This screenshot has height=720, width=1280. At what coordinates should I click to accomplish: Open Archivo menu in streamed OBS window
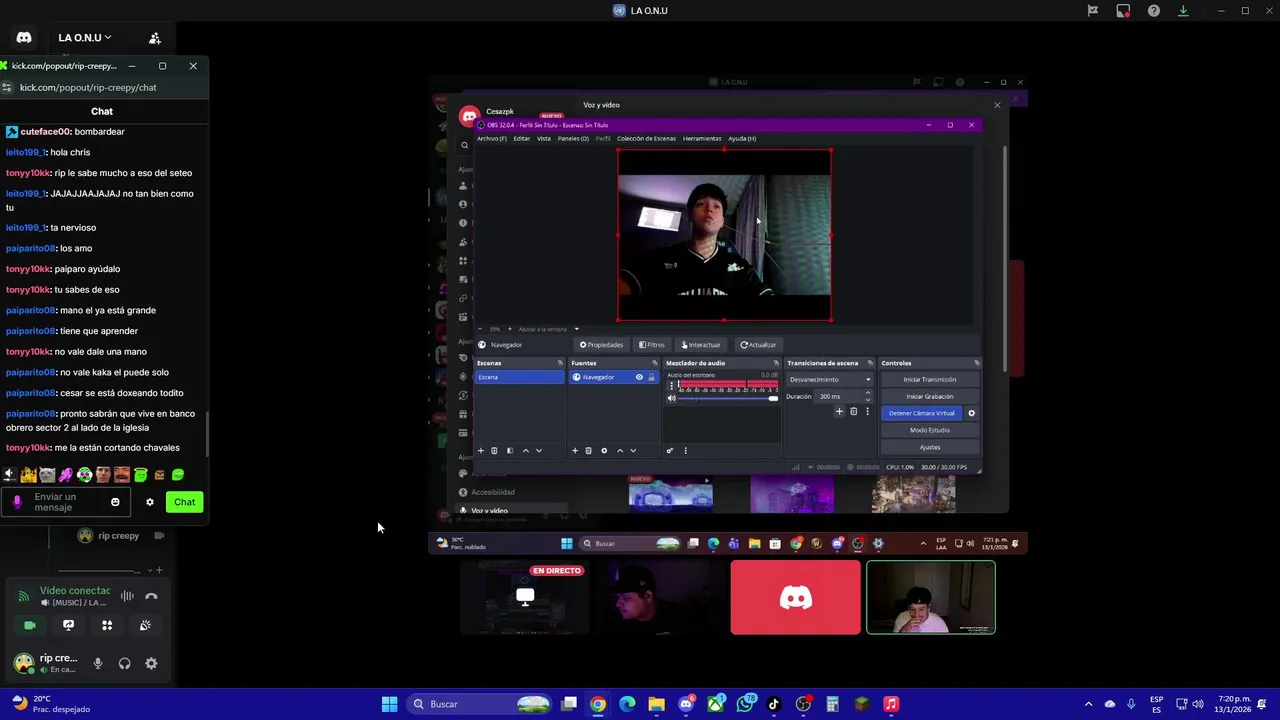point(491,138)
